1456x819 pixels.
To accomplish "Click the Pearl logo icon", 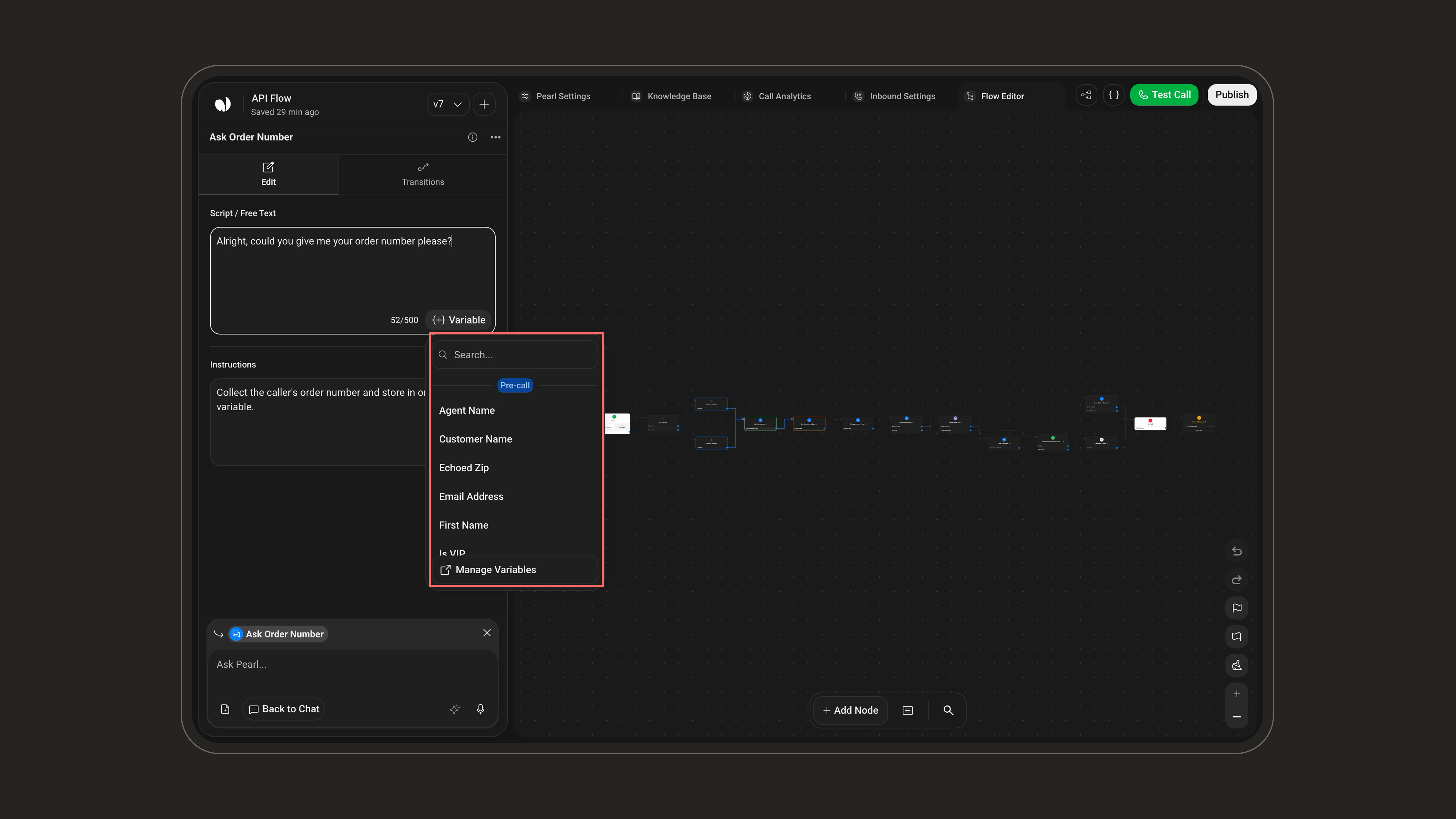I will click(223, 104).
